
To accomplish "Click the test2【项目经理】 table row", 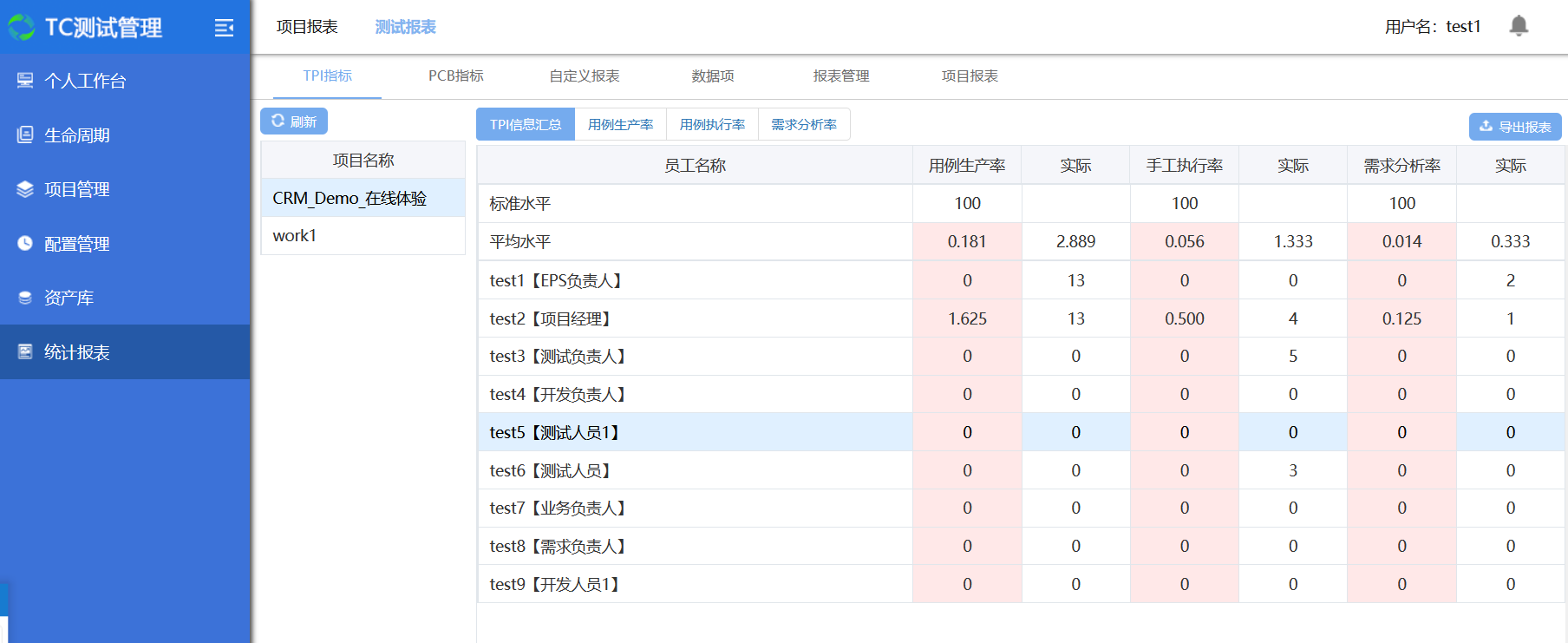I will point(694,318).
